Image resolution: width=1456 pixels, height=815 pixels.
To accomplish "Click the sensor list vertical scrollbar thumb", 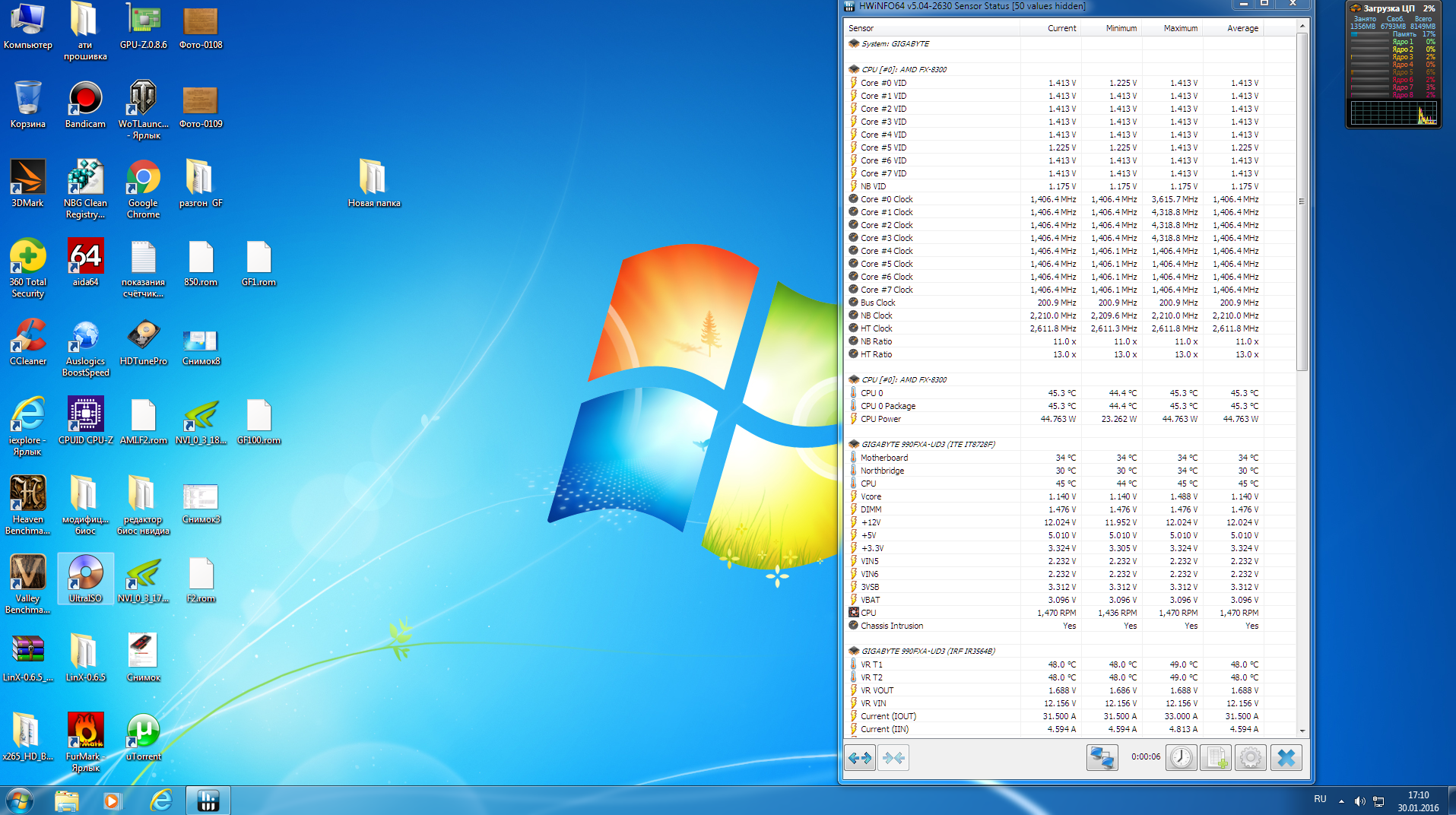I will coord(1302,201).
